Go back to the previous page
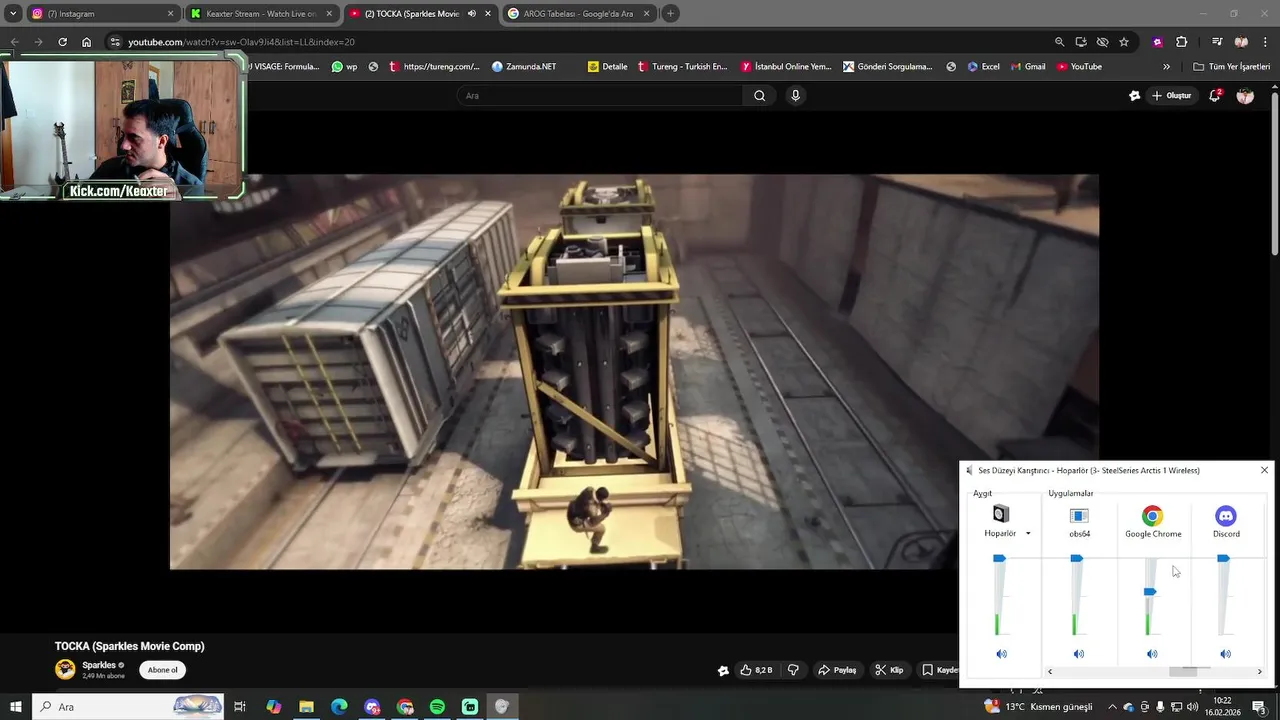The width and height of the screenshot is (1280, 720). 14,42
